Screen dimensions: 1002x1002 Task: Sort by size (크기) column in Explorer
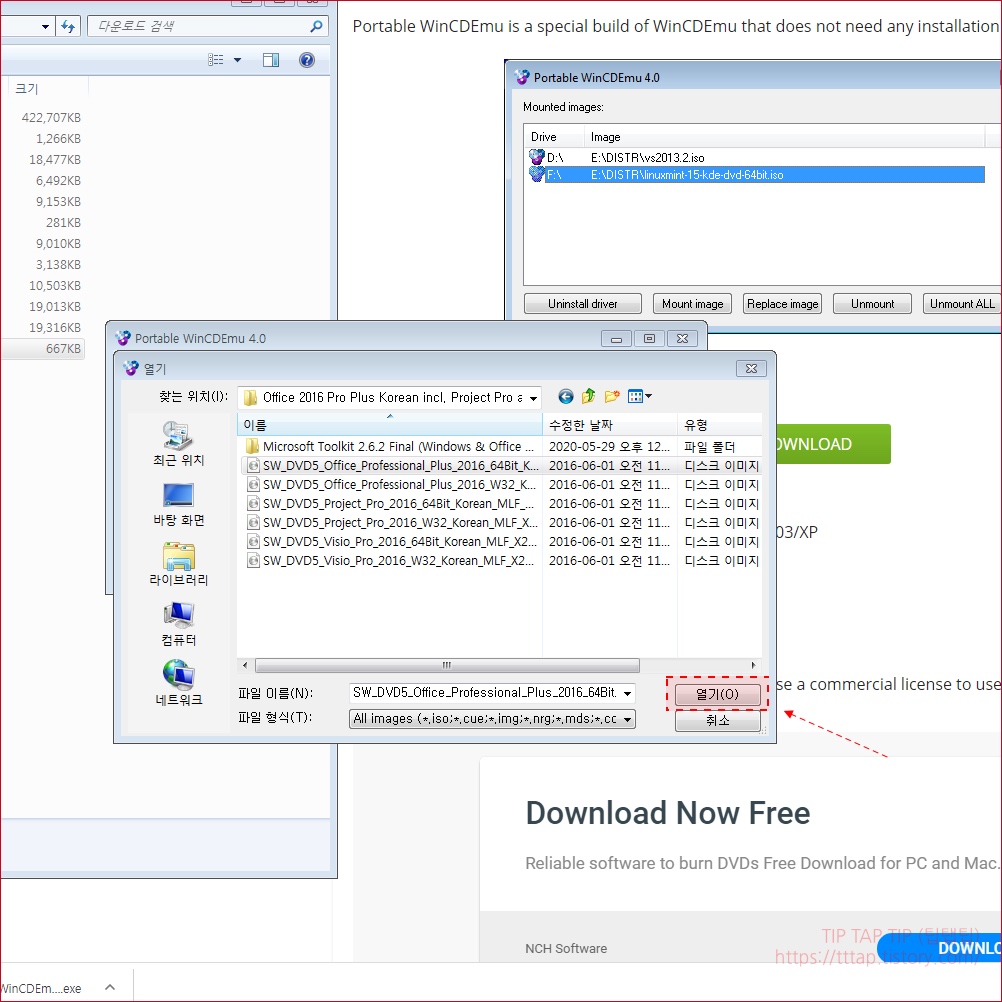pos(47,89)
